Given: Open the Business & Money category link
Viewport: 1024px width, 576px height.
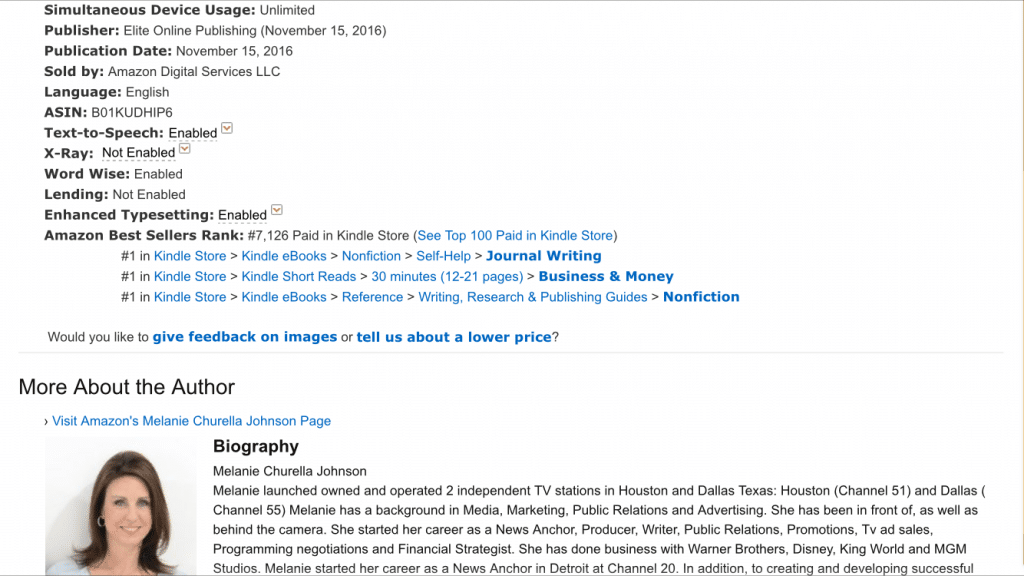Looking at the screenshot, I should [606, 276].
